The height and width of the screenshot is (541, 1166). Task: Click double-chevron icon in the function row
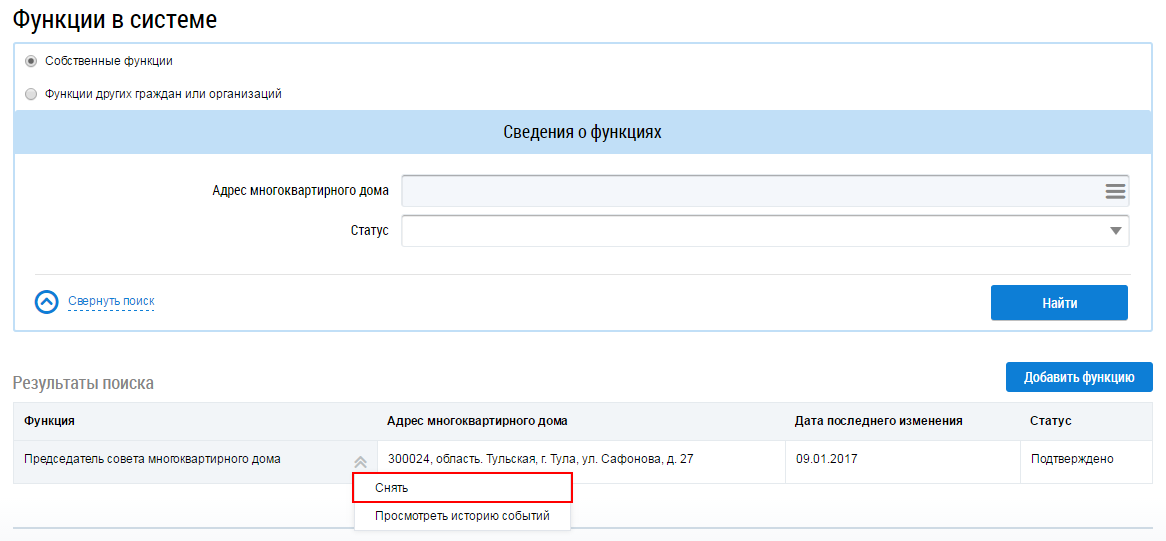pyautogui.click(x=360, y=462)
